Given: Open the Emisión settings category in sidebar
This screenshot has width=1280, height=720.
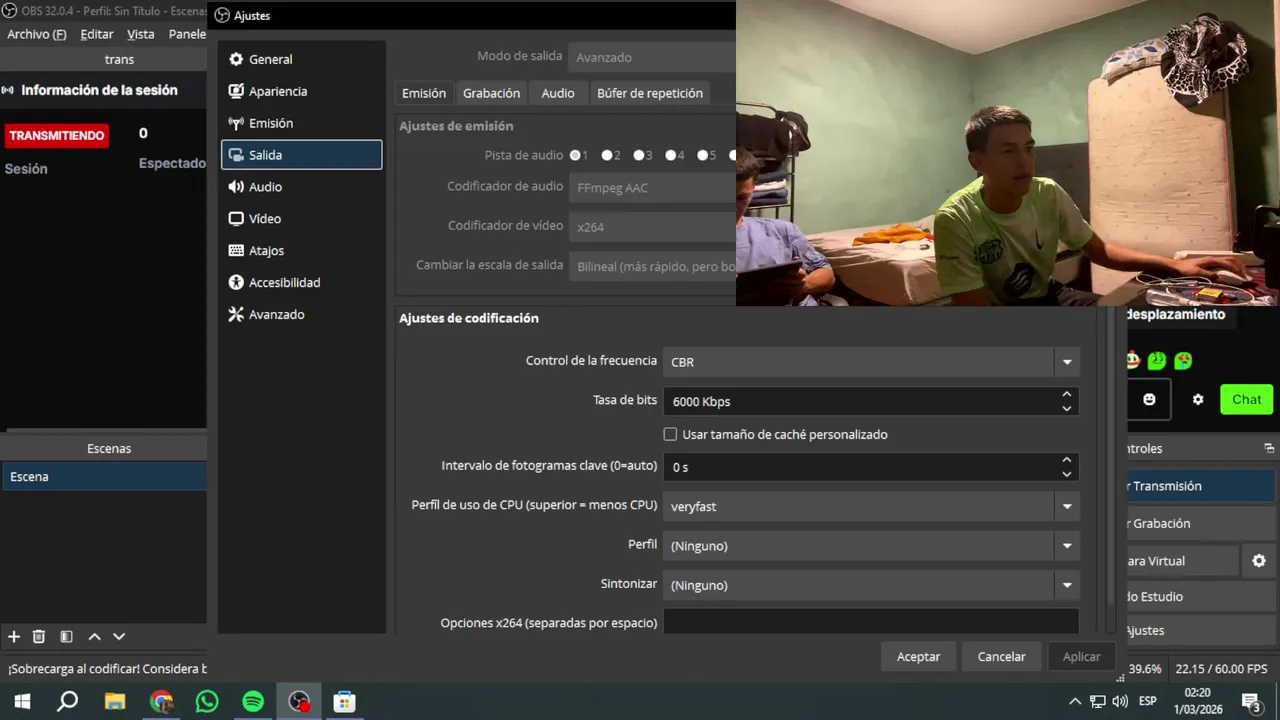Looking at the screenshot, I should pos(301,123).
